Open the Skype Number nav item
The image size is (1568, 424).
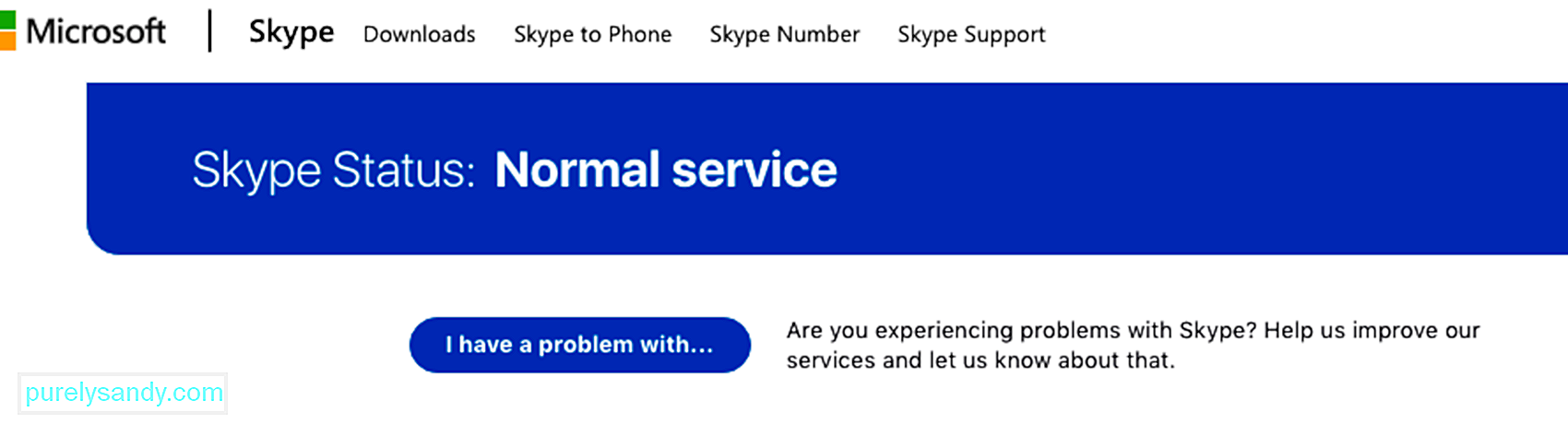pos(785,35)
